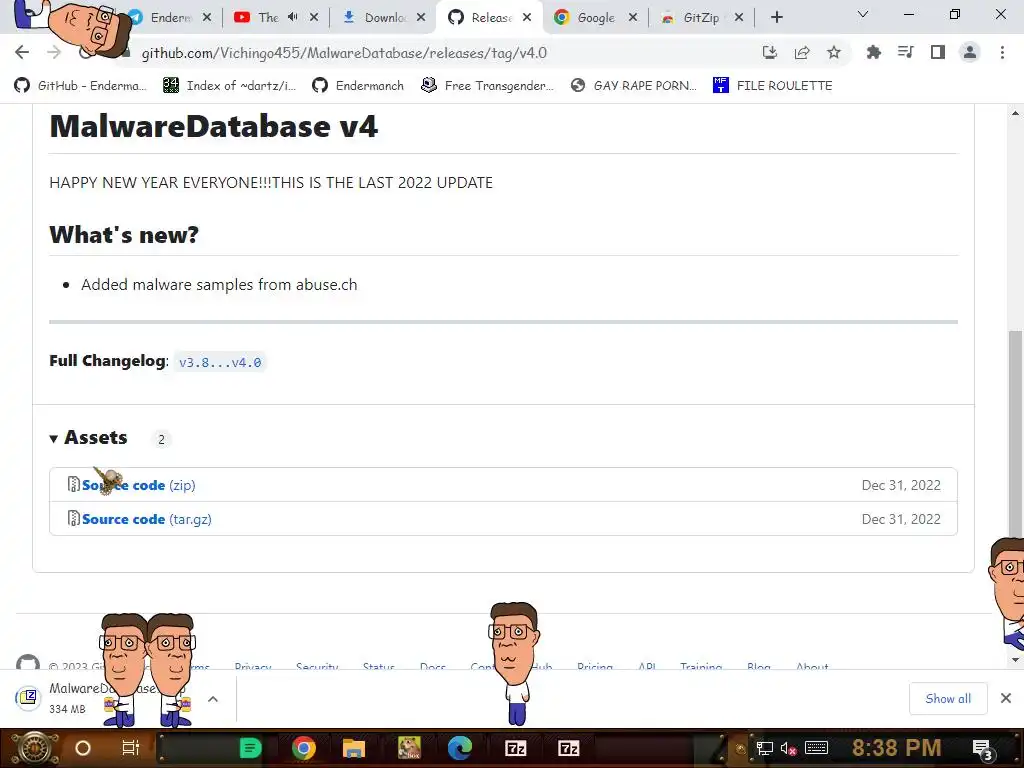Go back with the browser back arrow
The image size is (1024, 768).
tap(22, 52)
